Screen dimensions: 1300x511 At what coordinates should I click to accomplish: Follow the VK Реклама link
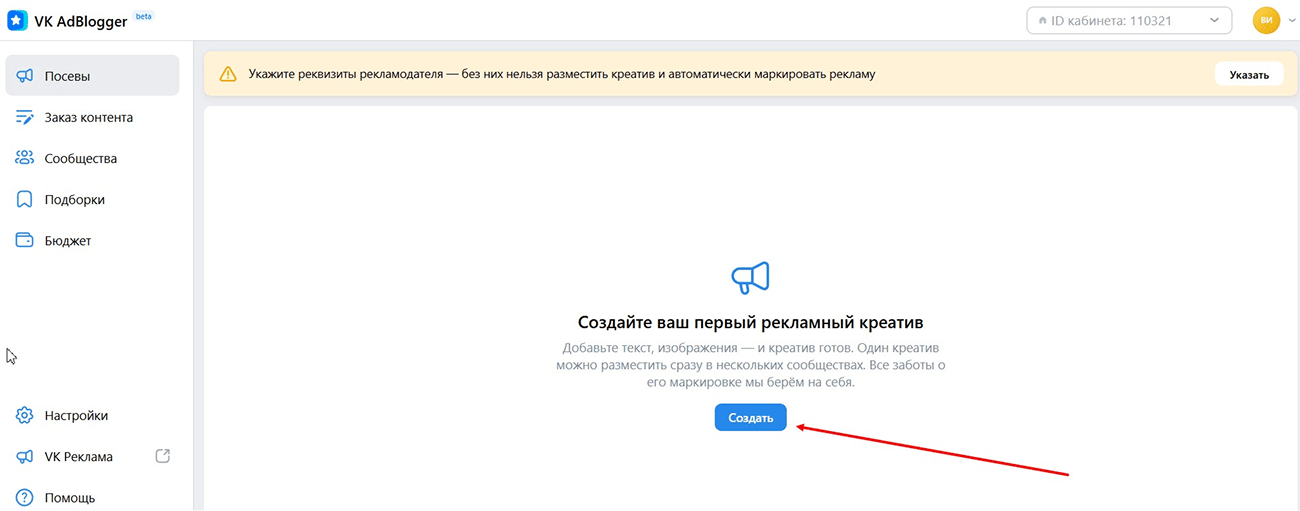click(92, 456)
